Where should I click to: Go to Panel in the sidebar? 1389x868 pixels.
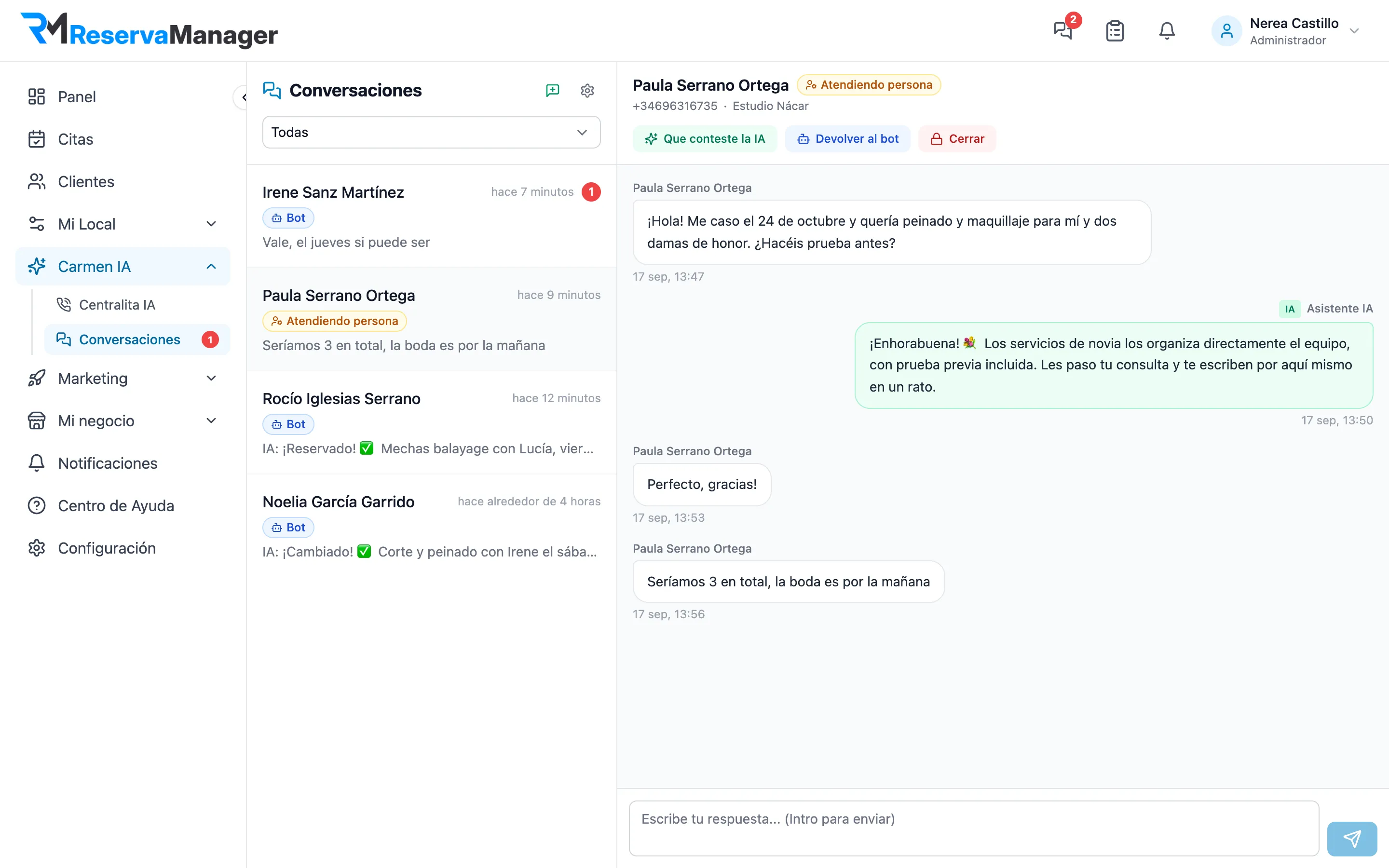coord(123,96)
